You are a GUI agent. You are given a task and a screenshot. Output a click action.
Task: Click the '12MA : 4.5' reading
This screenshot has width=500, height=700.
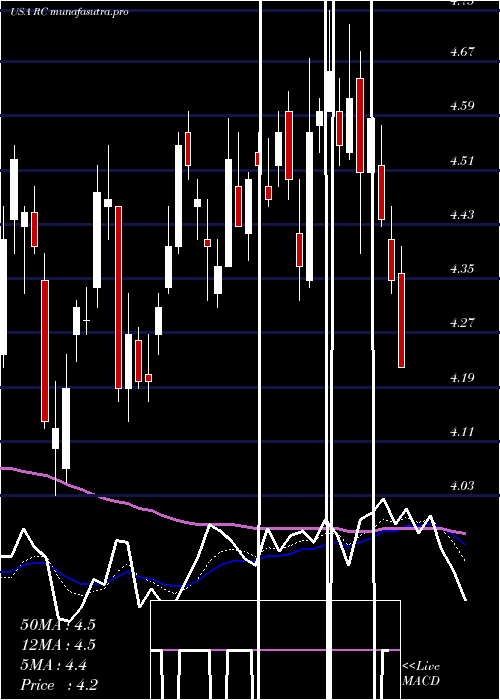(58, 645)
